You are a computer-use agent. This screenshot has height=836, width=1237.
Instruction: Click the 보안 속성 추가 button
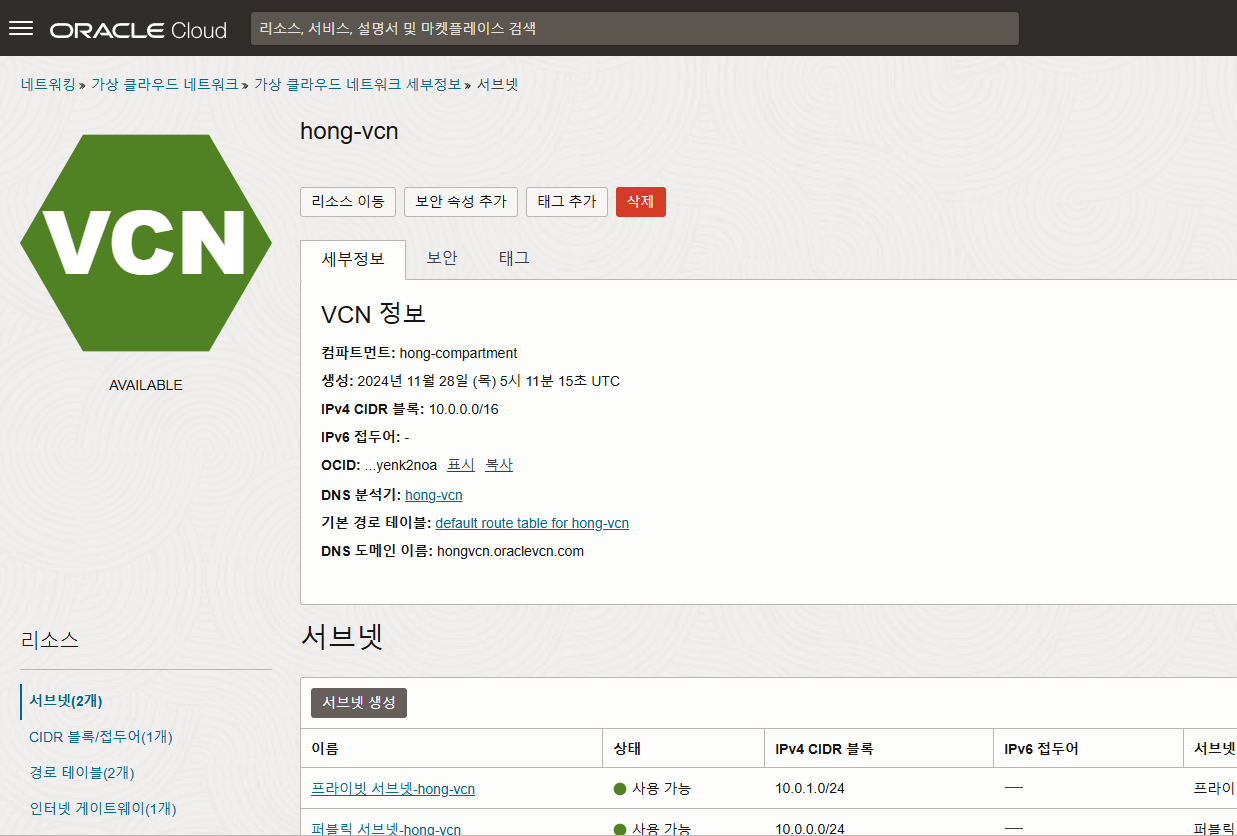tap(461, 201)
